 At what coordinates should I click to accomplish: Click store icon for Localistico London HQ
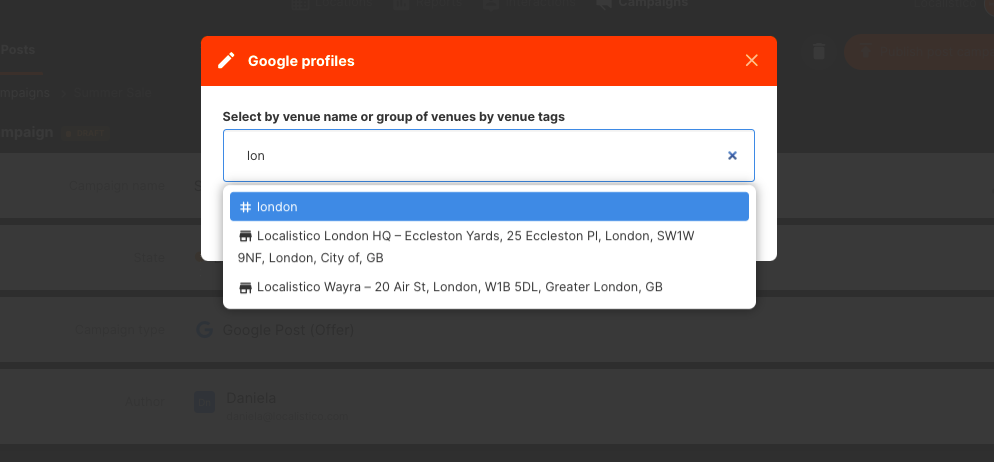coord(245,236)
